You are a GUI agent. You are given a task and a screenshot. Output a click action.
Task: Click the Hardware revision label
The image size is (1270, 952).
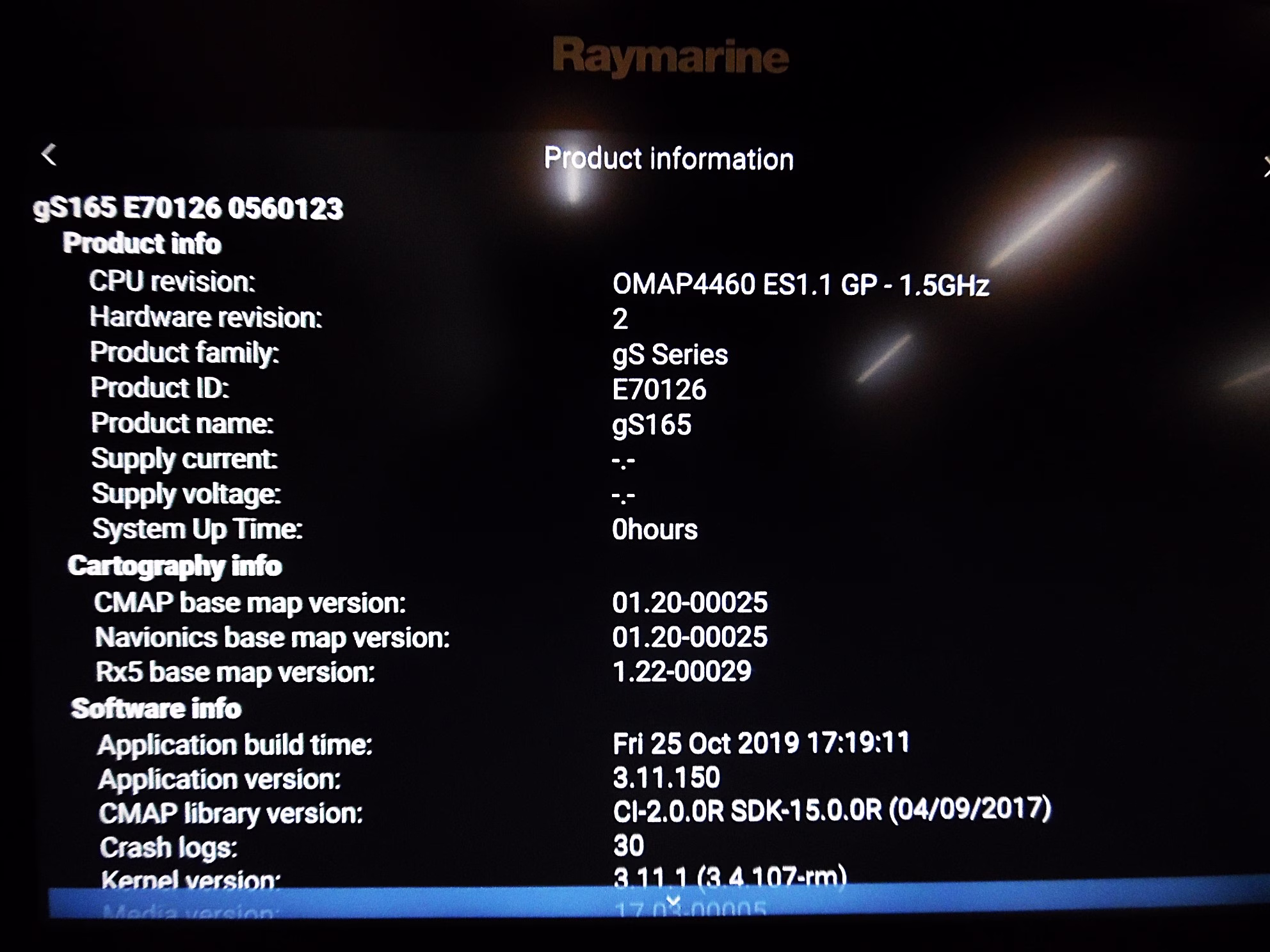[x=206, y=317]
